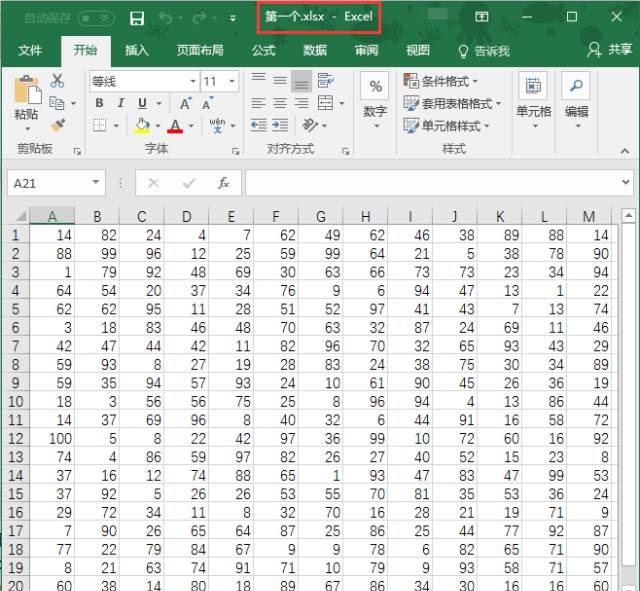Click Center alignment icon
Screen dimensions: 640x591
[280, 103]
